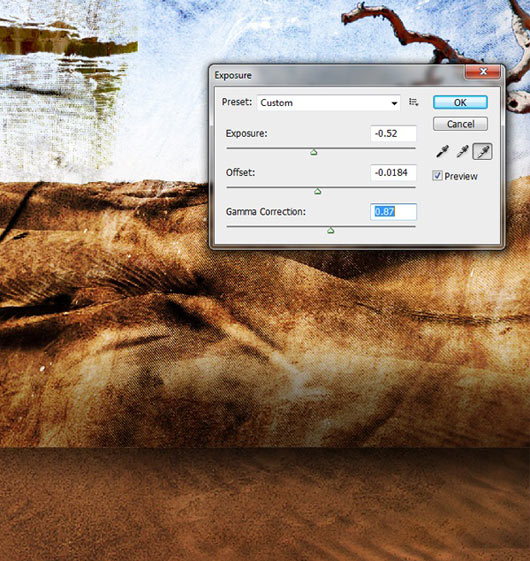The height and width of the screenshot is (561, 530).
Task: Open the preset options menu icon
Action: point(413,102)
